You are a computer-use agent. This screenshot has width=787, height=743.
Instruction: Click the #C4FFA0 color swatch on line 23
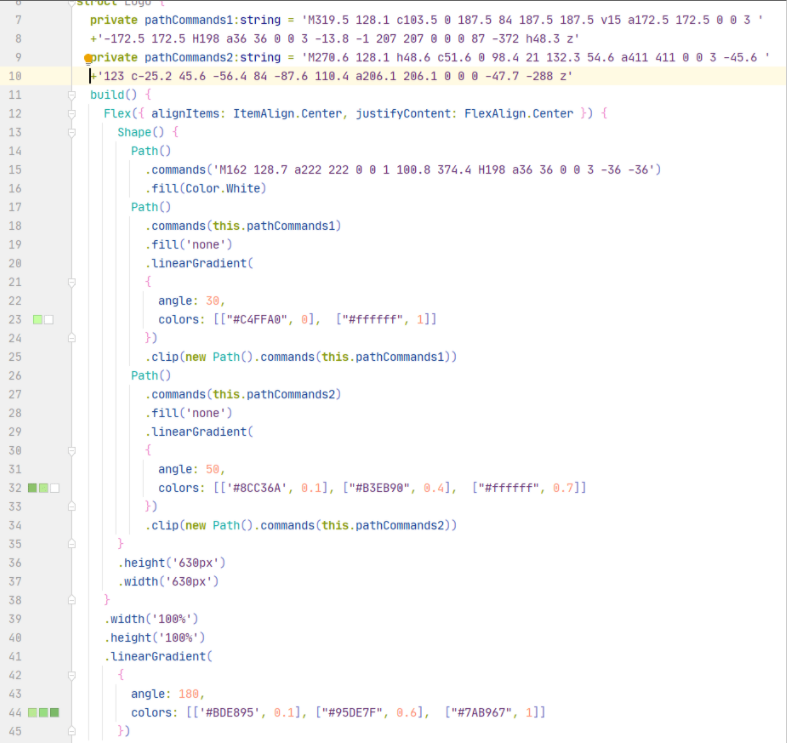click(x=38, y=320)
